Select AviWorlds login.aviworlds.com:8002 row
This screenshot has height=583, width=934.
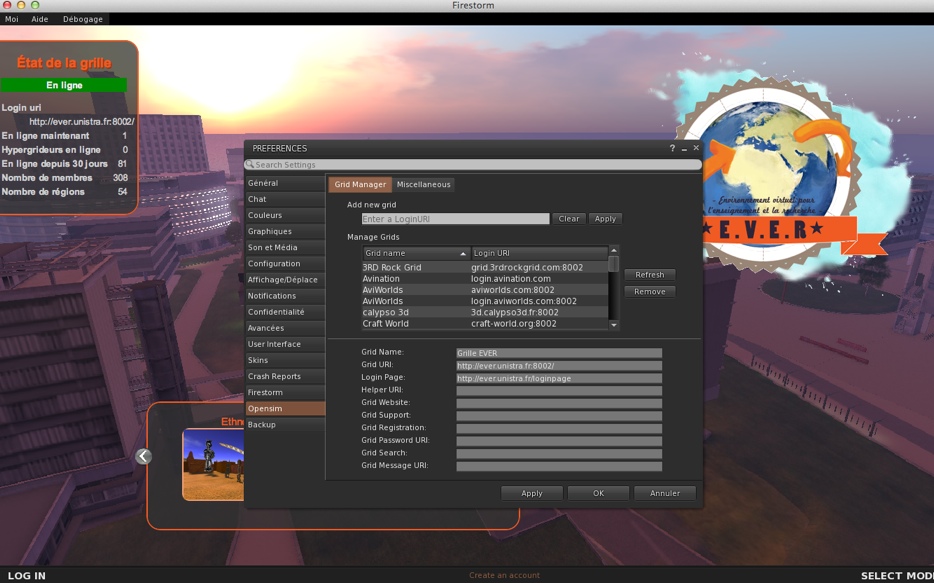pos(485,301)
